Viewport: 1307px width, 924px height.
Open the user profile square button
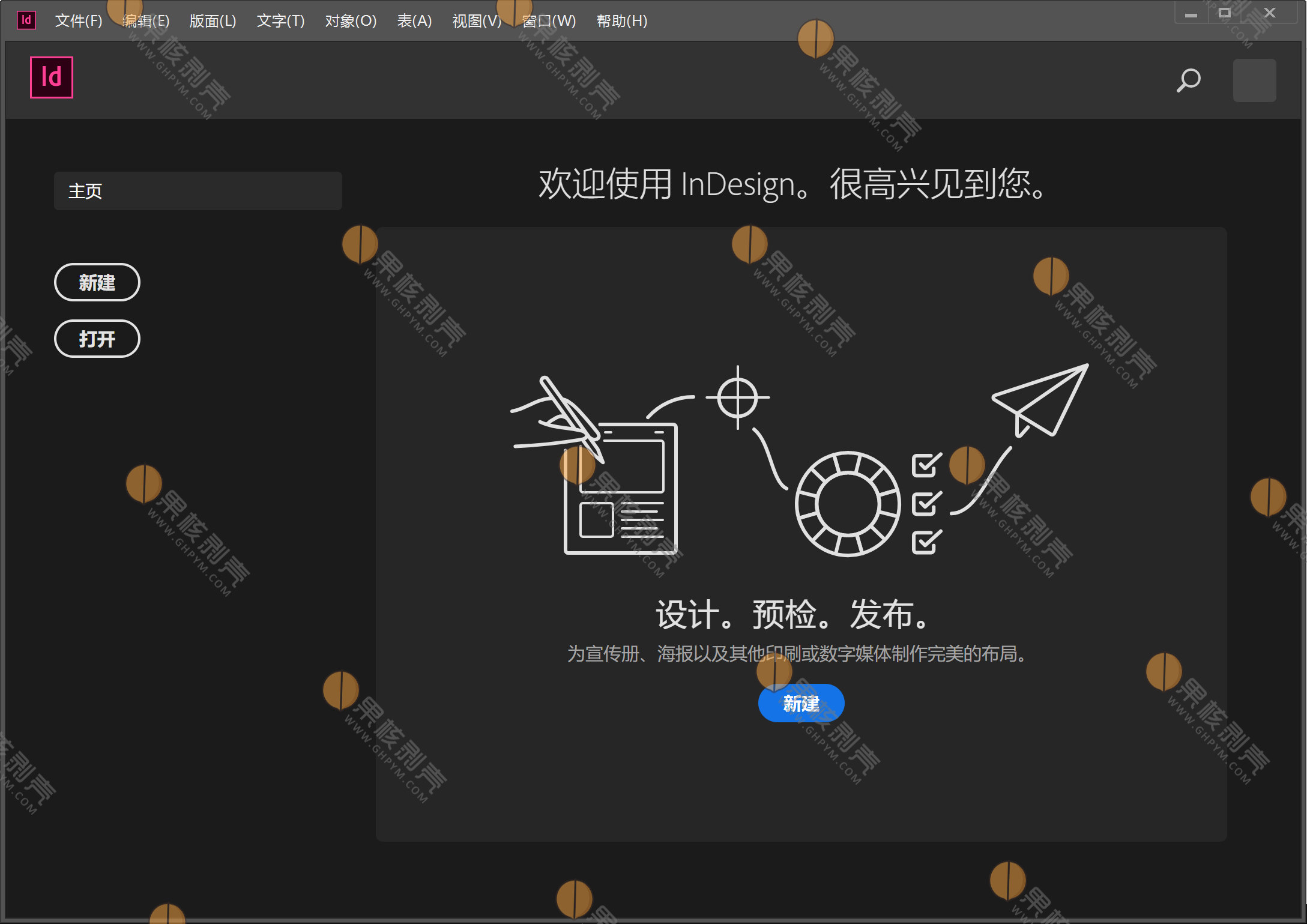click(x=1254, y=80)
